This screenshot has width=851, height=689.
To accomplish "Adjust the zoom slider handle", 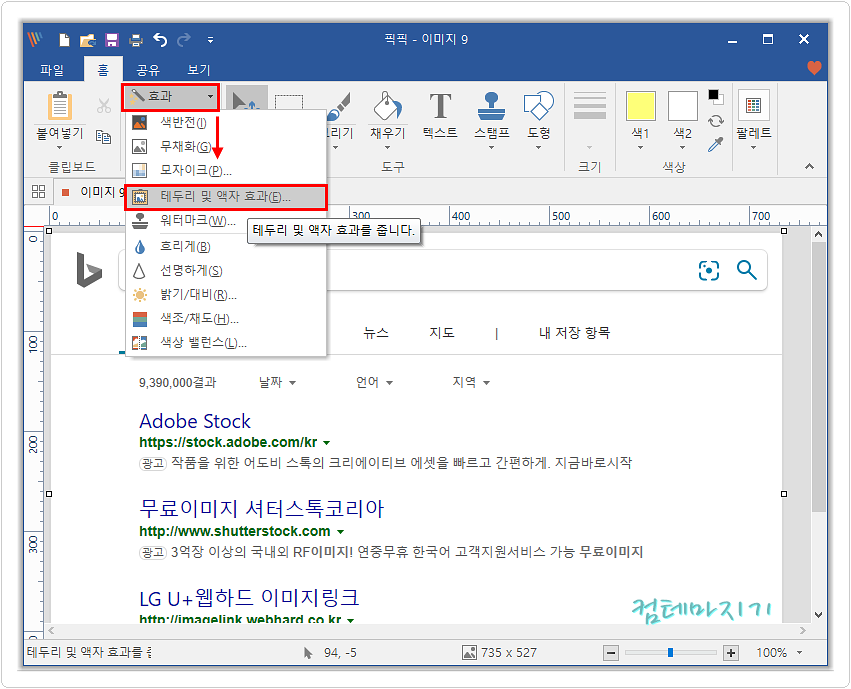I will pyautogui.click(x=670, y=652).
